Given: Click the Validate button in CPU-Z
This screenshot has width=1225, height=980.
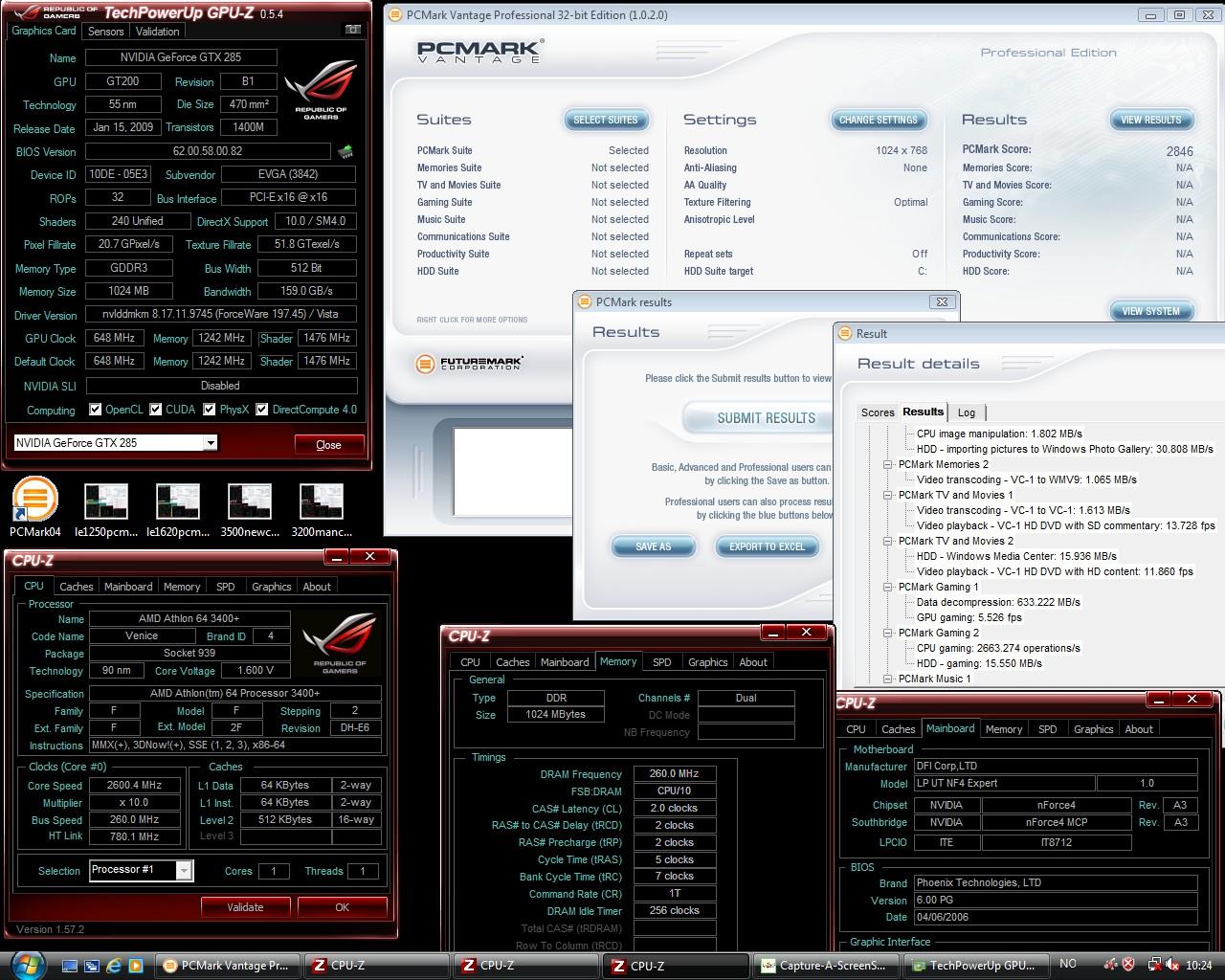Looking at the screenshot, I should pyautogui.click(x=245, y=907).
